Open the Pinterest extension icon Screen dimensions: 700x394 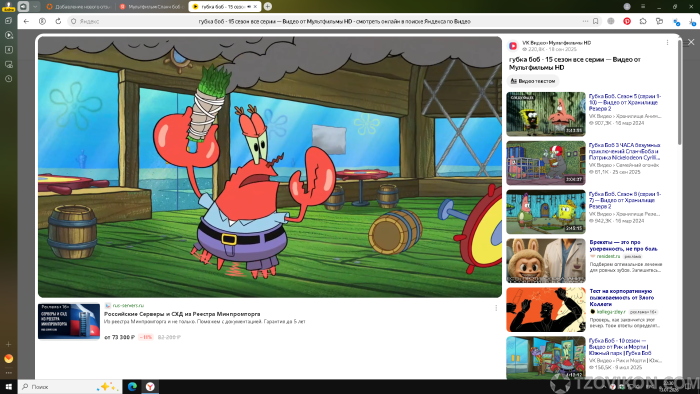(627, 21)
